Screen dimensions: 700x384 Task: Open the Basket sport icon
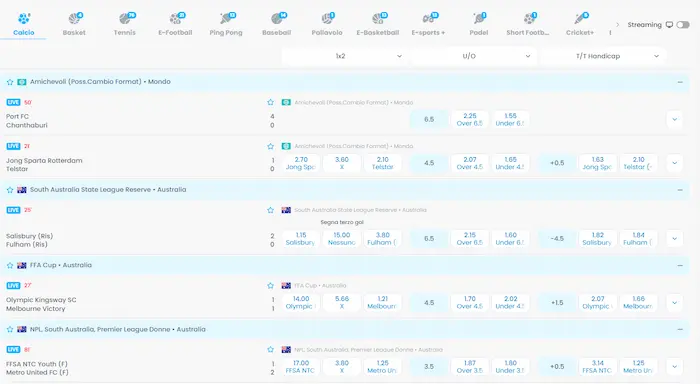click(75, 19)
